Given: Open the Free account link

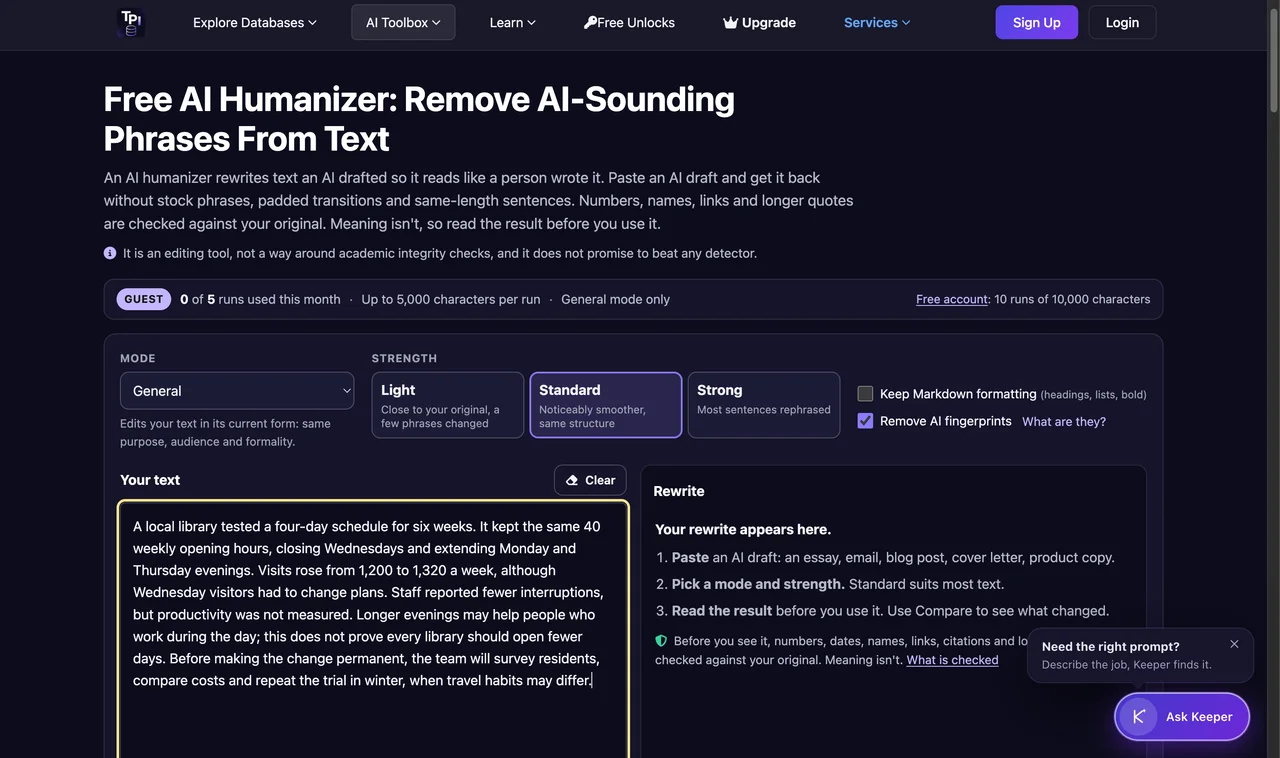Looking at the screenshot, I should click(952, 299).
